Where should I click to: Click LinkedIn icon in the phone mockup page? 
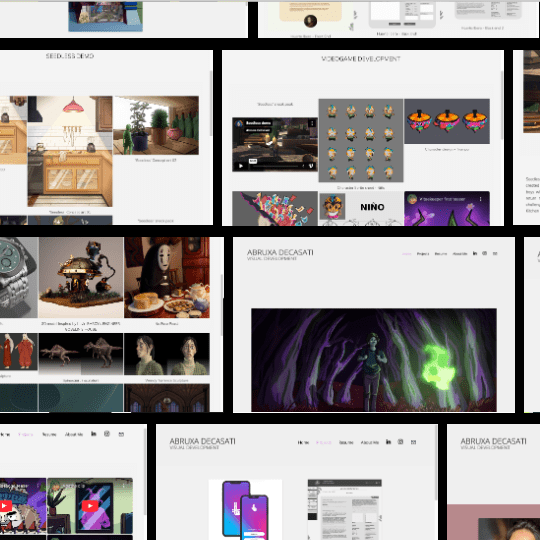coord(388,442)
